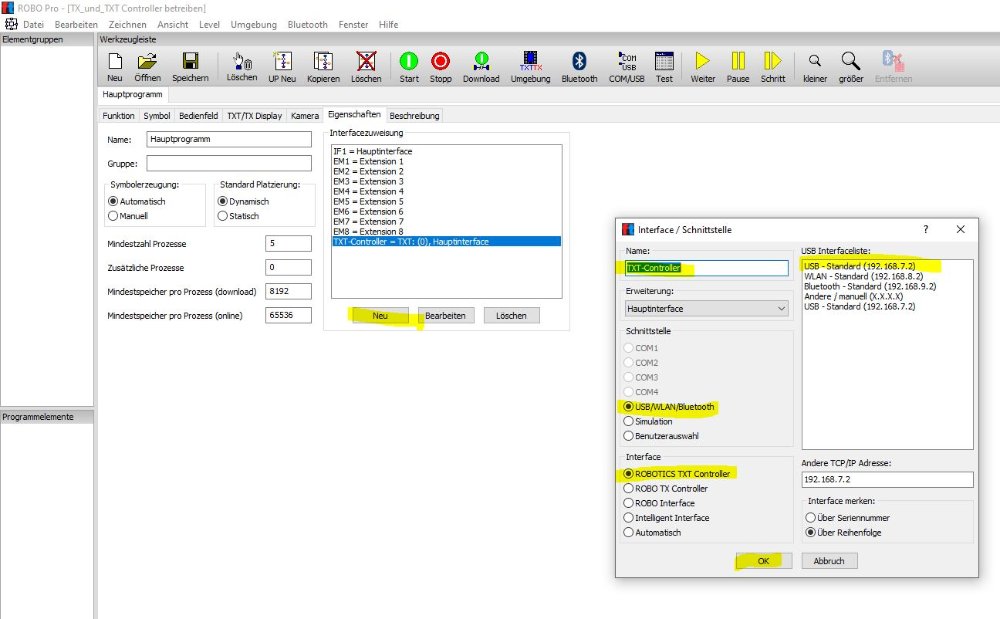Screen dimensions: 1000x619
Task: Switch to the Funktion tab
Action: 119,116
